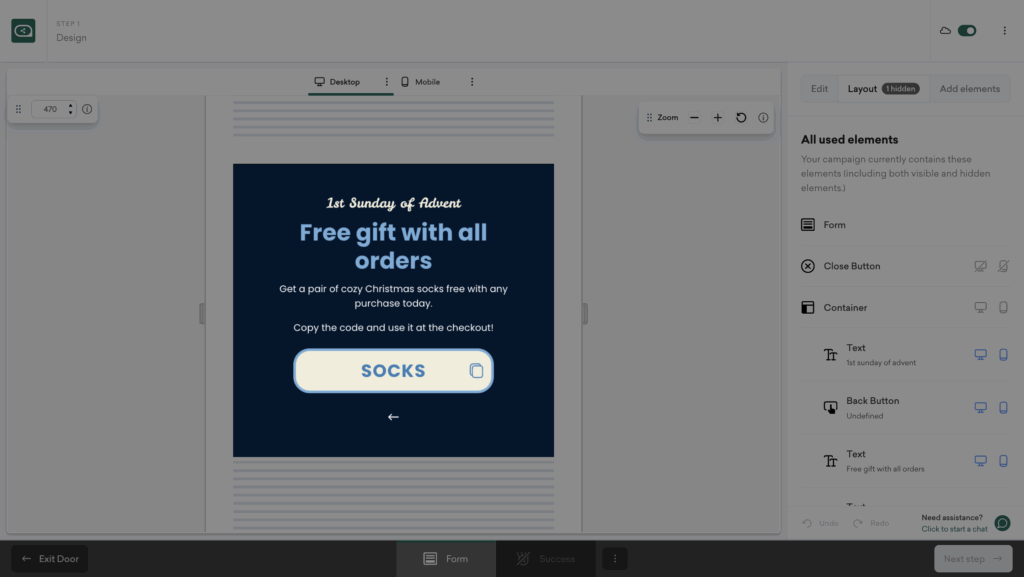The width and height of the screenshot is (1024, 577).
Task: Switch to the Add elements tab
Action: [x=969, y=89]
